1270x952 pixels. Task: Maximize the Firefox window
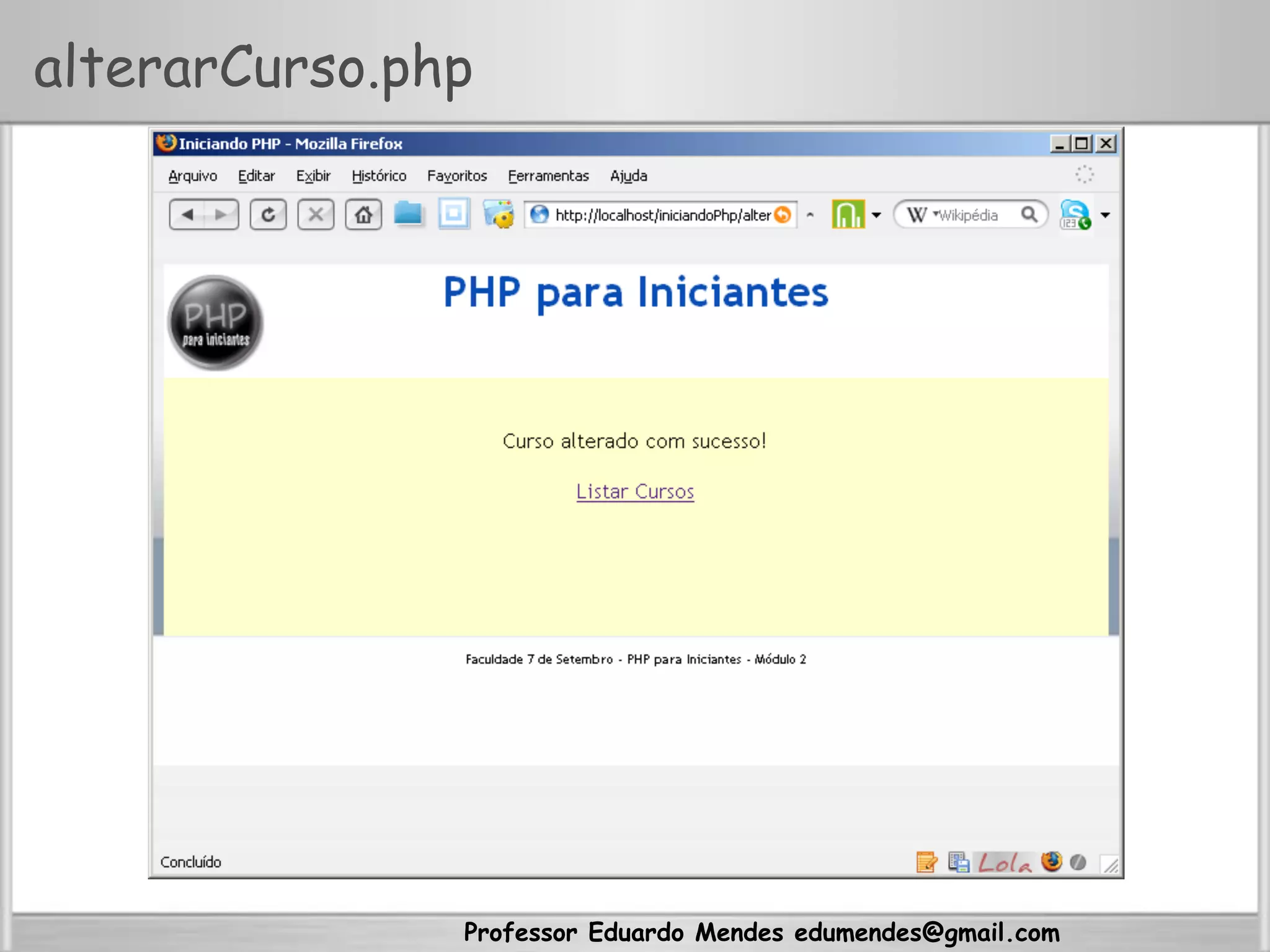1081,144
